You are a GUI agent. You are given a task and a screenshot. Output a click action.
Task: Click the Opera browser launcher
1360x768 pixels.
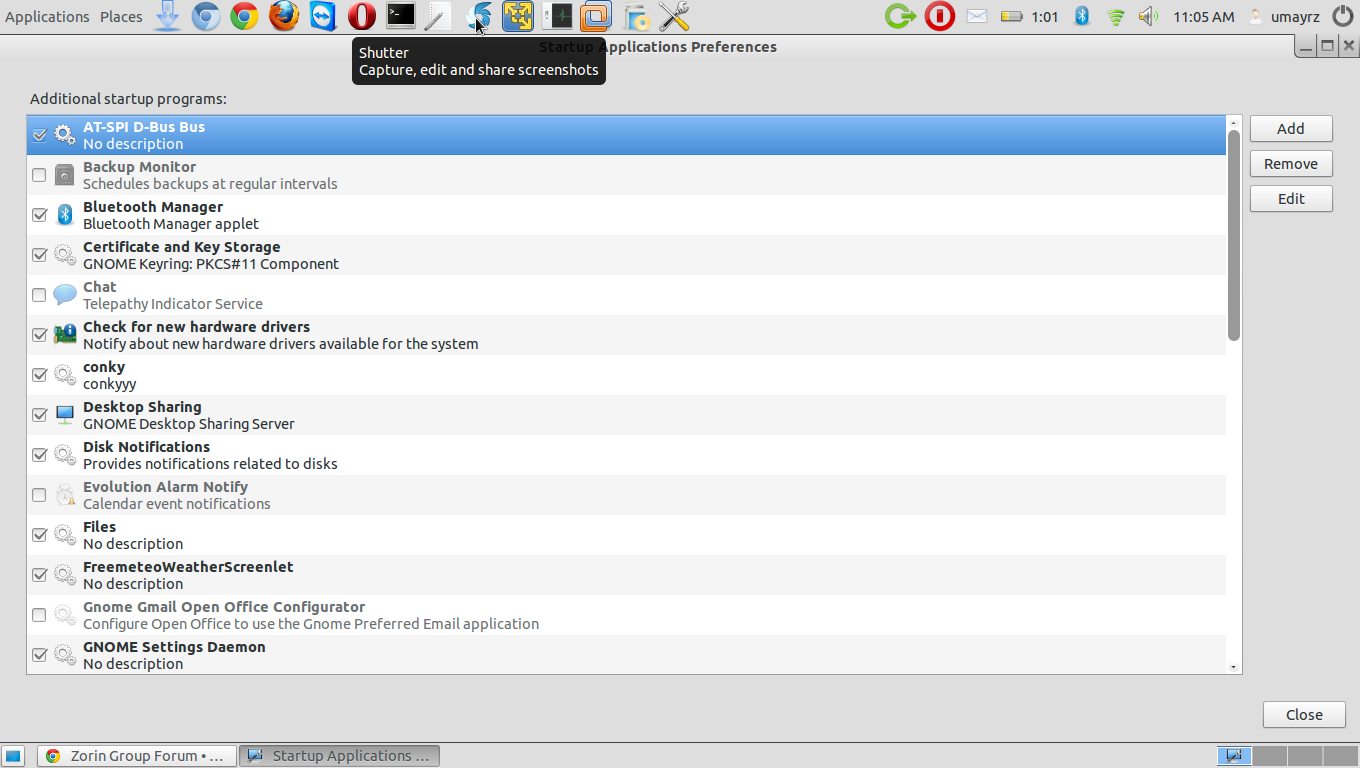tap(362, 16)
